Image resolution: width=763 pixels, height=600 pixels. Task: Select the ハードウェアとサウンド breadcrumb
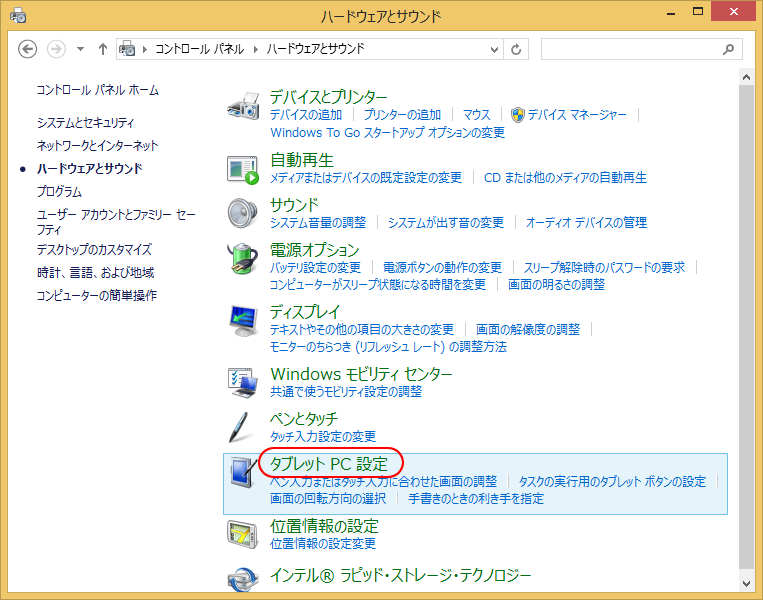click(x=315, y=49)
